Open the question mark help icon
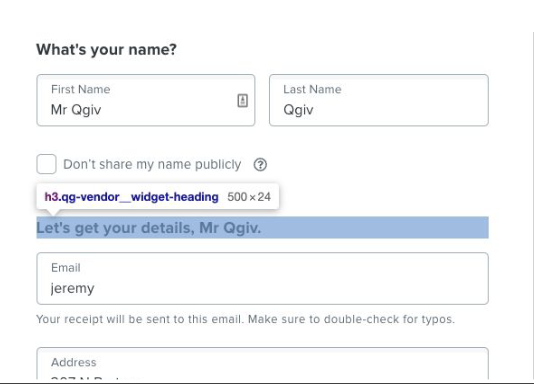This screenshot has height=384, width=534. [x=260, y=165]
